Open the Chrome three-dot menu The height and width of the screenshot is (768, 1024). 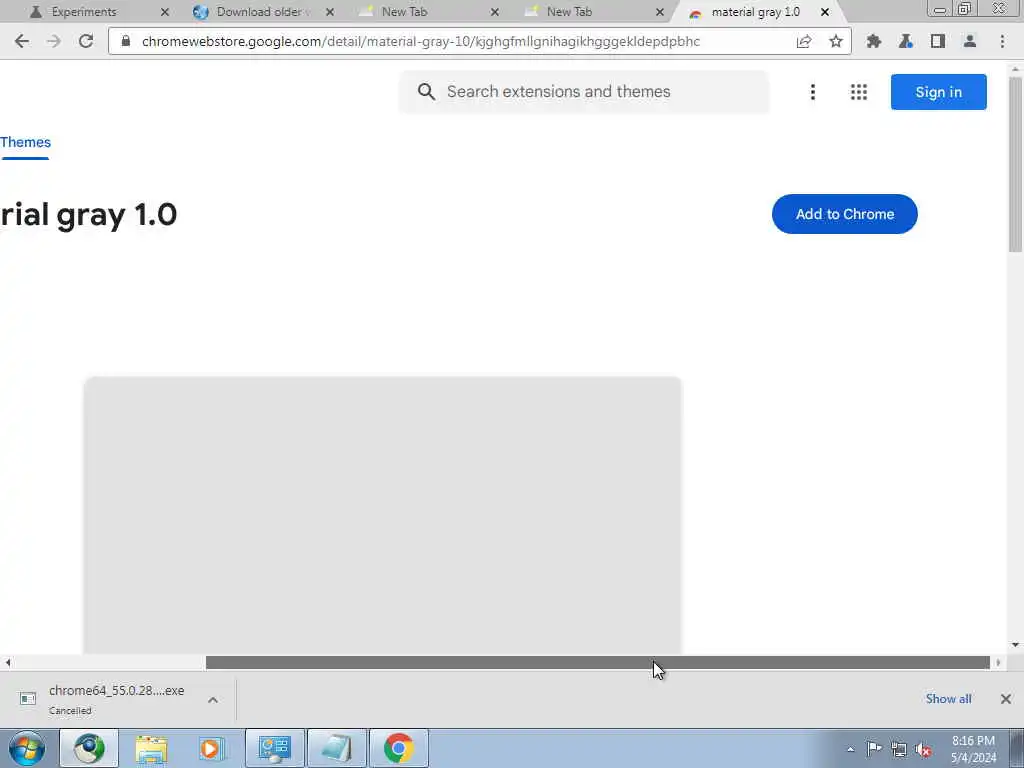click(x=1002, y=41)
